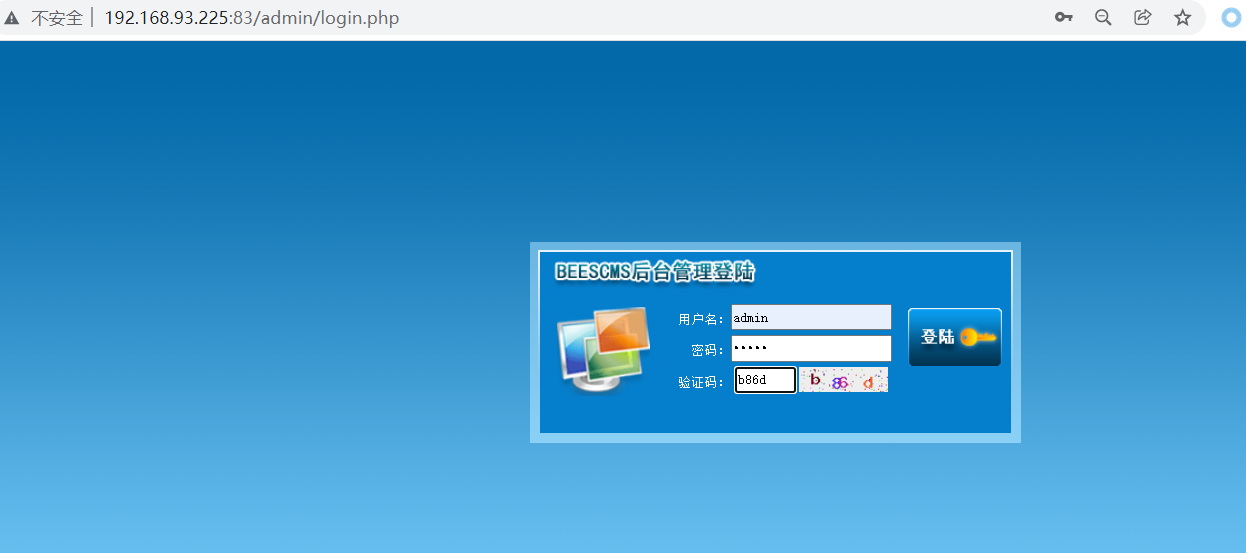
Task: Click the 用户名 label
Action: click(701, 319)
